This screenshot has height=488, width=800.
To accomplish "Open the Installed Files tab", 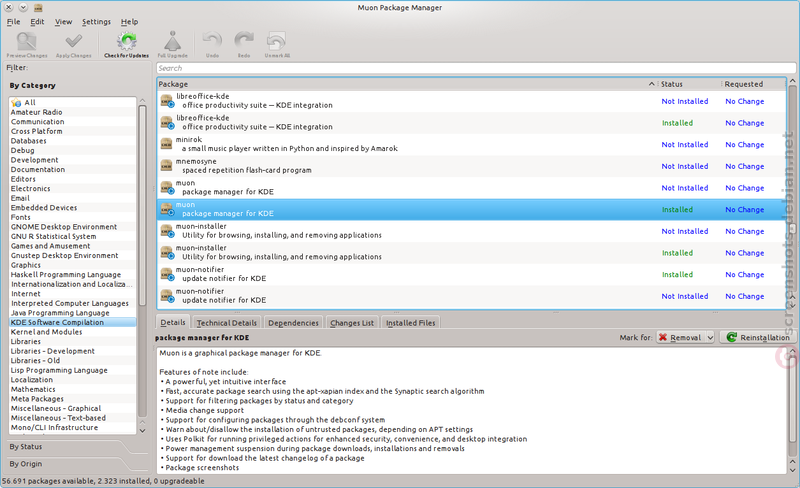I will 411,323.
